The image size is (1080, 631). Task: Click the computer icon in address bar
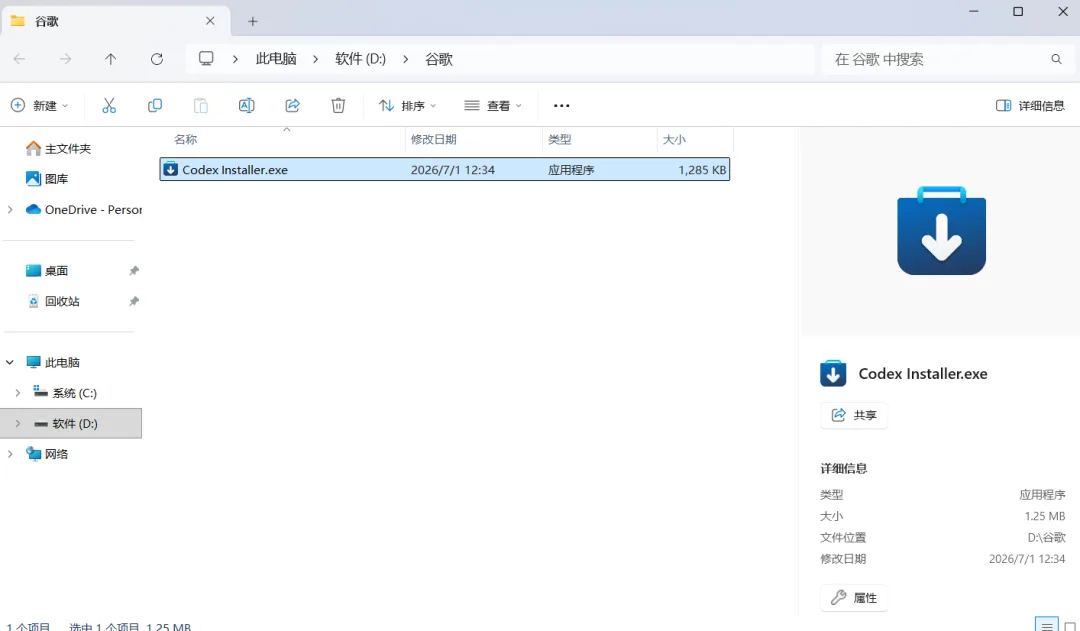206,59
